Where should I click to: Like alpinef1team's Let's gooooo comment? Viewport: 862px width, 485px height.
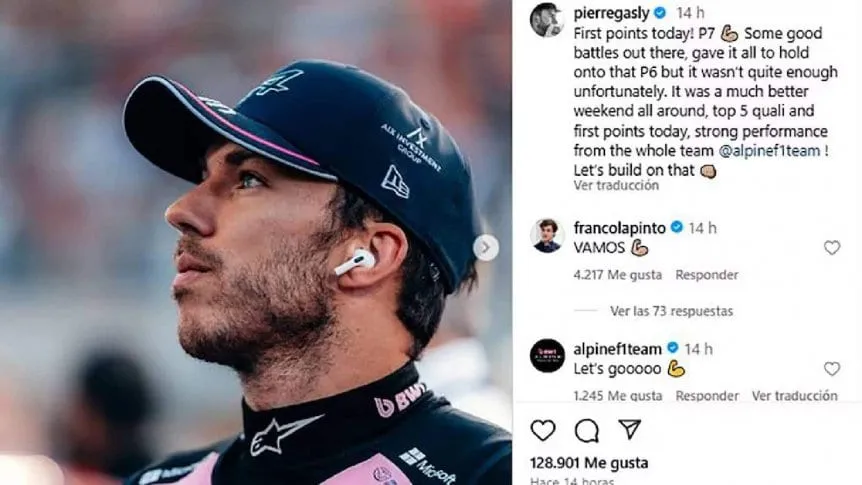pyautogui.click(x=832, y=369)
